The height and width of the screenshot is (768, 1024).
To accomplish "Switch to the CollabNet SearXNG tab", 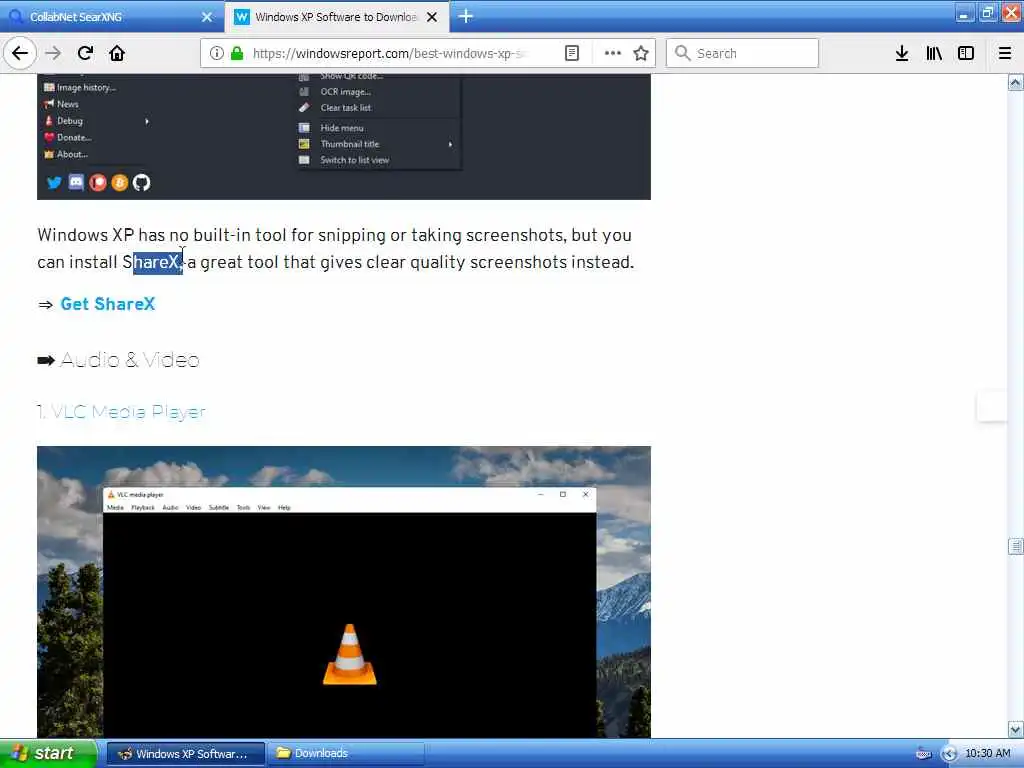I will tap(112, 17).
